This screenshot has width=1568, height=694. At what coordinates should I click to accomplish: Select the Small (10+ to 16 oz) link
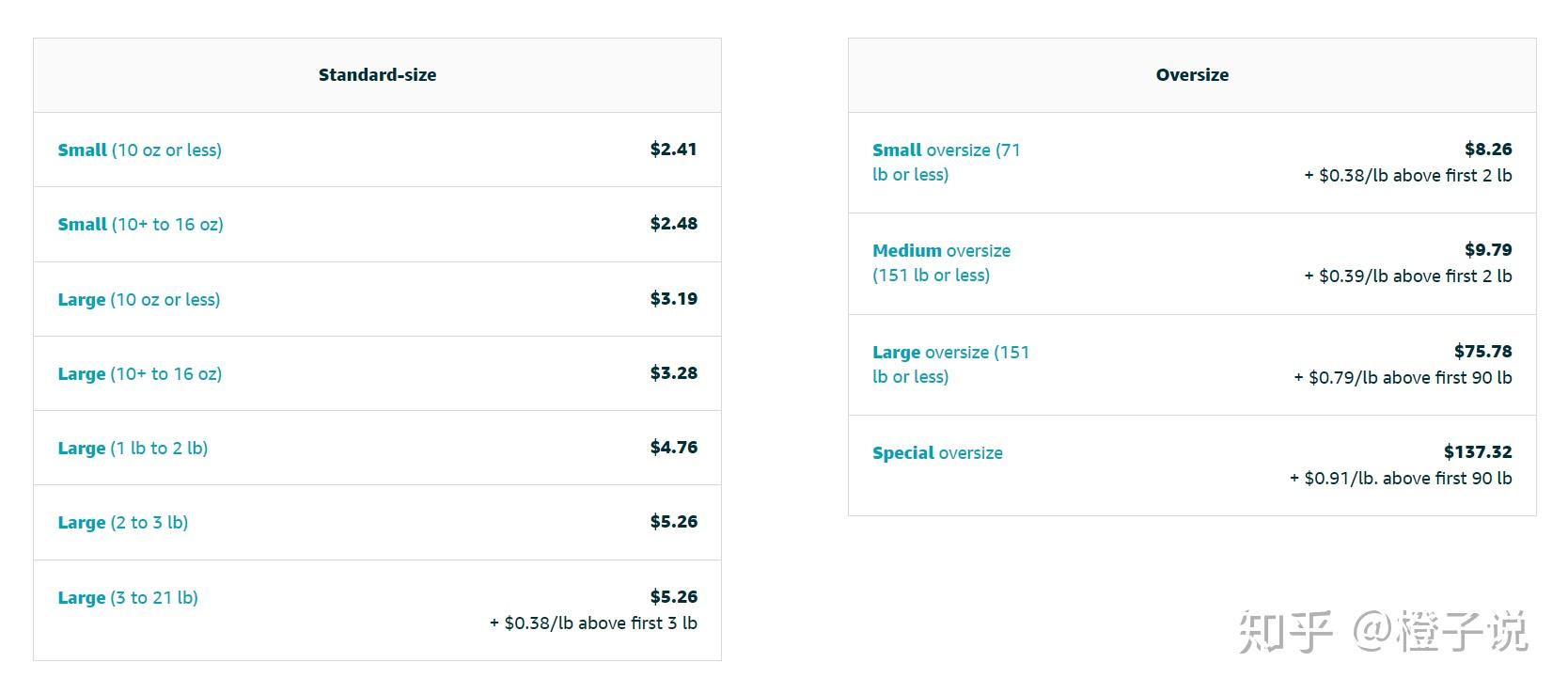141,224
